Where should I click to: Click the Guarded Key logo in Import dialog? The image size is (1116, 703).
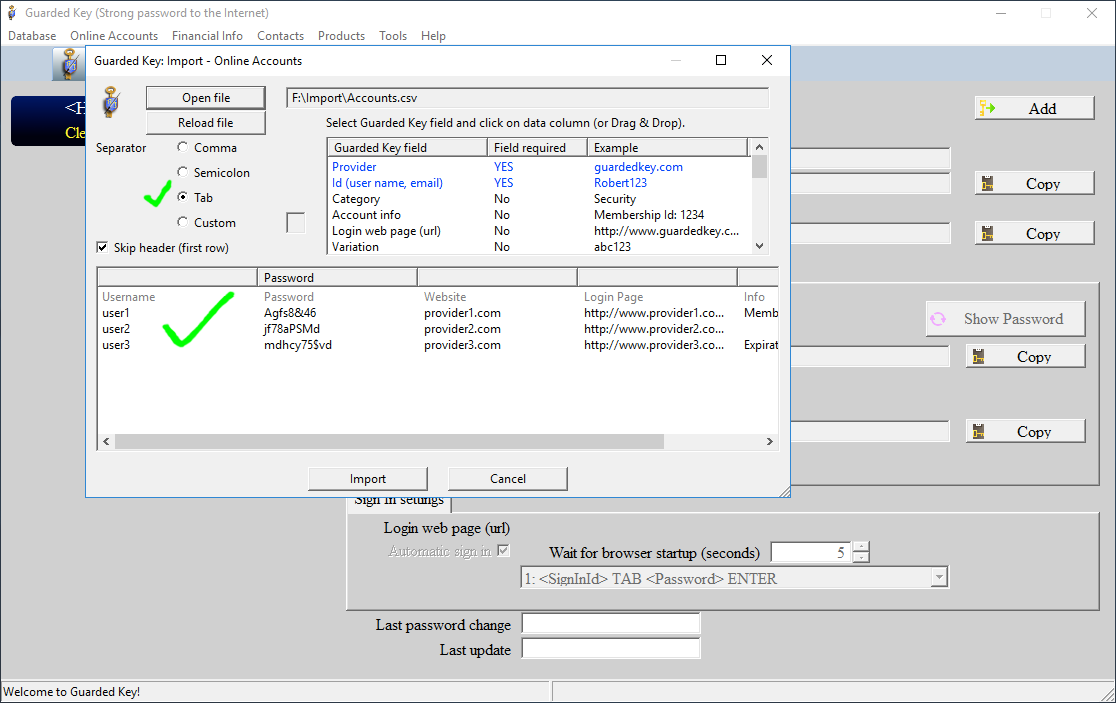111,102
